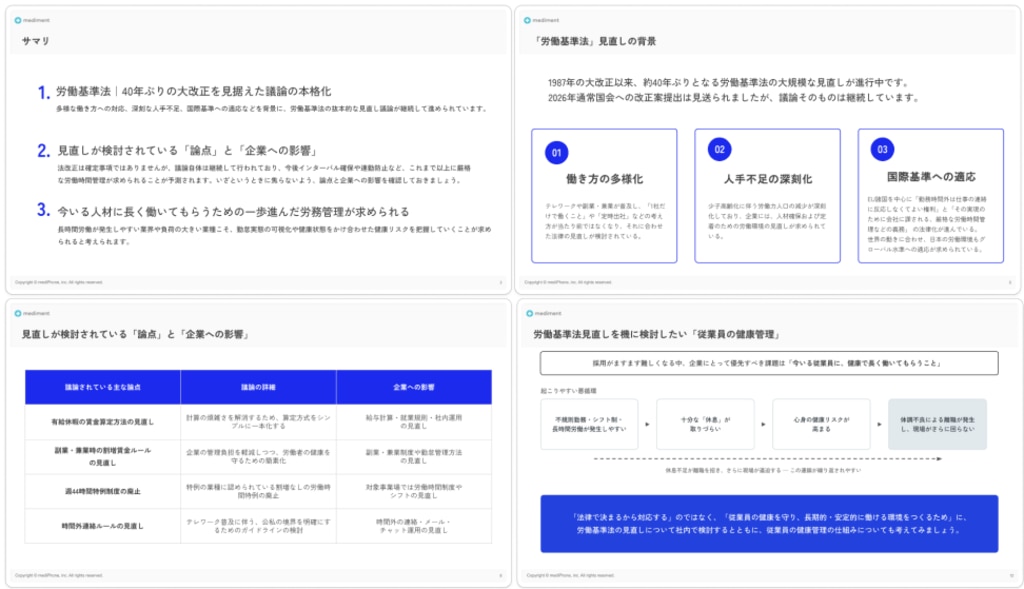Select the 03 circle badge above 国際基準への適応
Image resolution: width=1024 pixels, height=589 pixels.
[882, 150]
